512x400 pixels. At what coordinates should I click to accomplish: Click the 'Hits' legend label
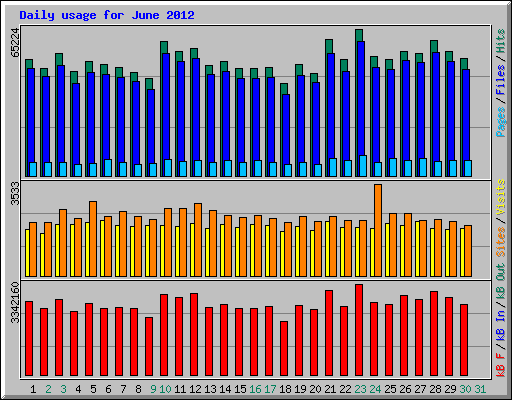pos(500,41)
